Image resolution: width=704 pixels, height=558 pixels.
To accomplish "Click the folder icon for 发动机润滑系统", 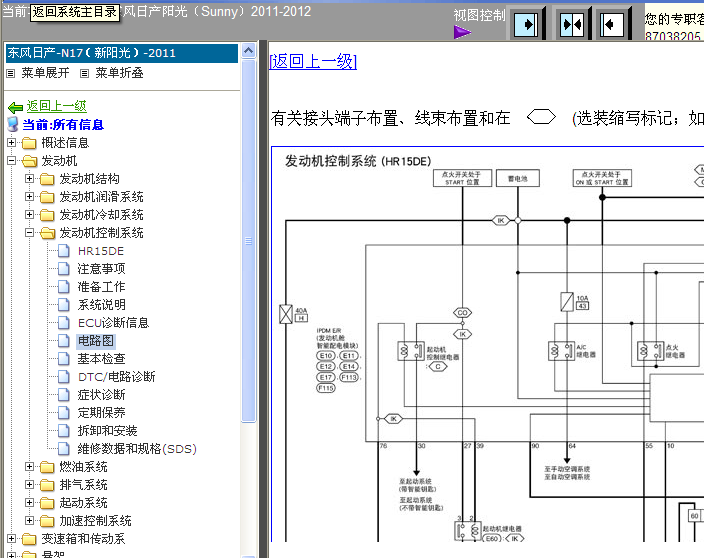I will [47, 197].
